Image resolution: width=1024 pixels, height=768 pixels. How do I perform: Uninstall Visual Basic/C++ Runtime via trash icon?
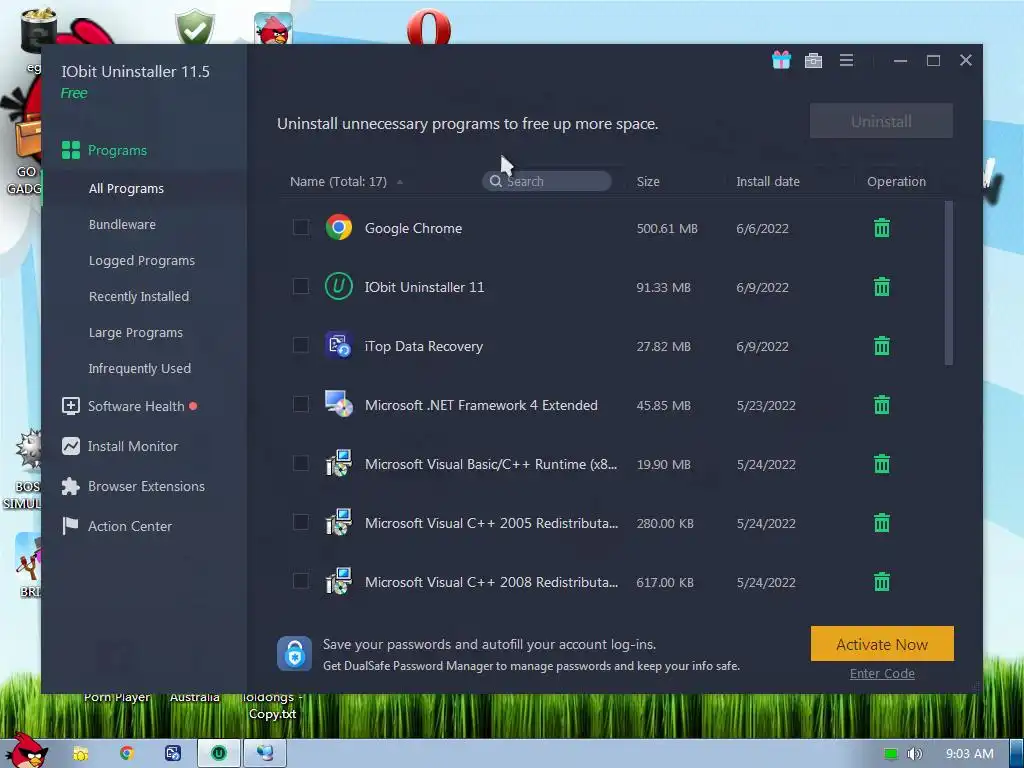tap(882, 464)
